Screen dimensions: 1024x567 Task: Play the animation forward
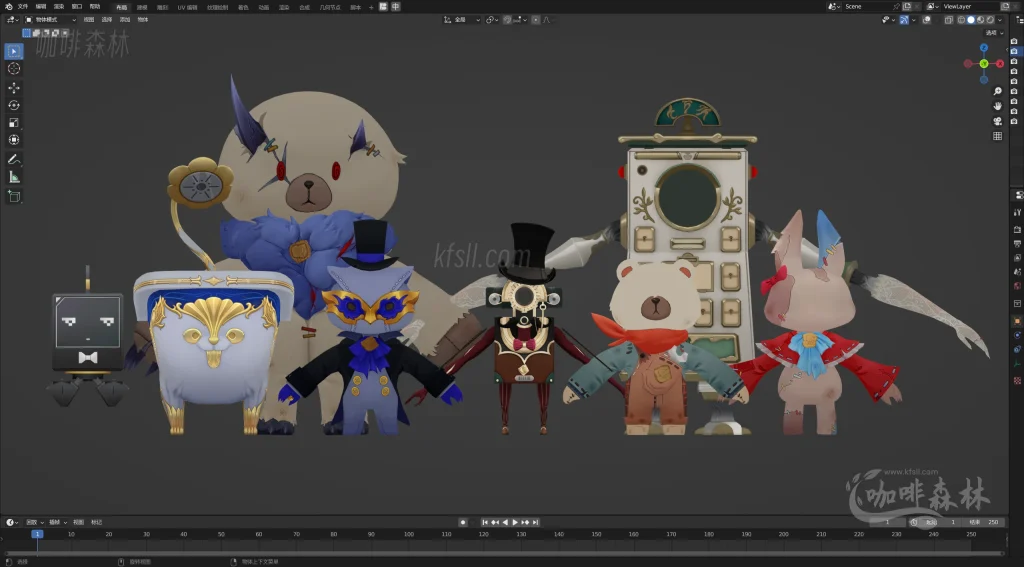click(x=515, y=522)
